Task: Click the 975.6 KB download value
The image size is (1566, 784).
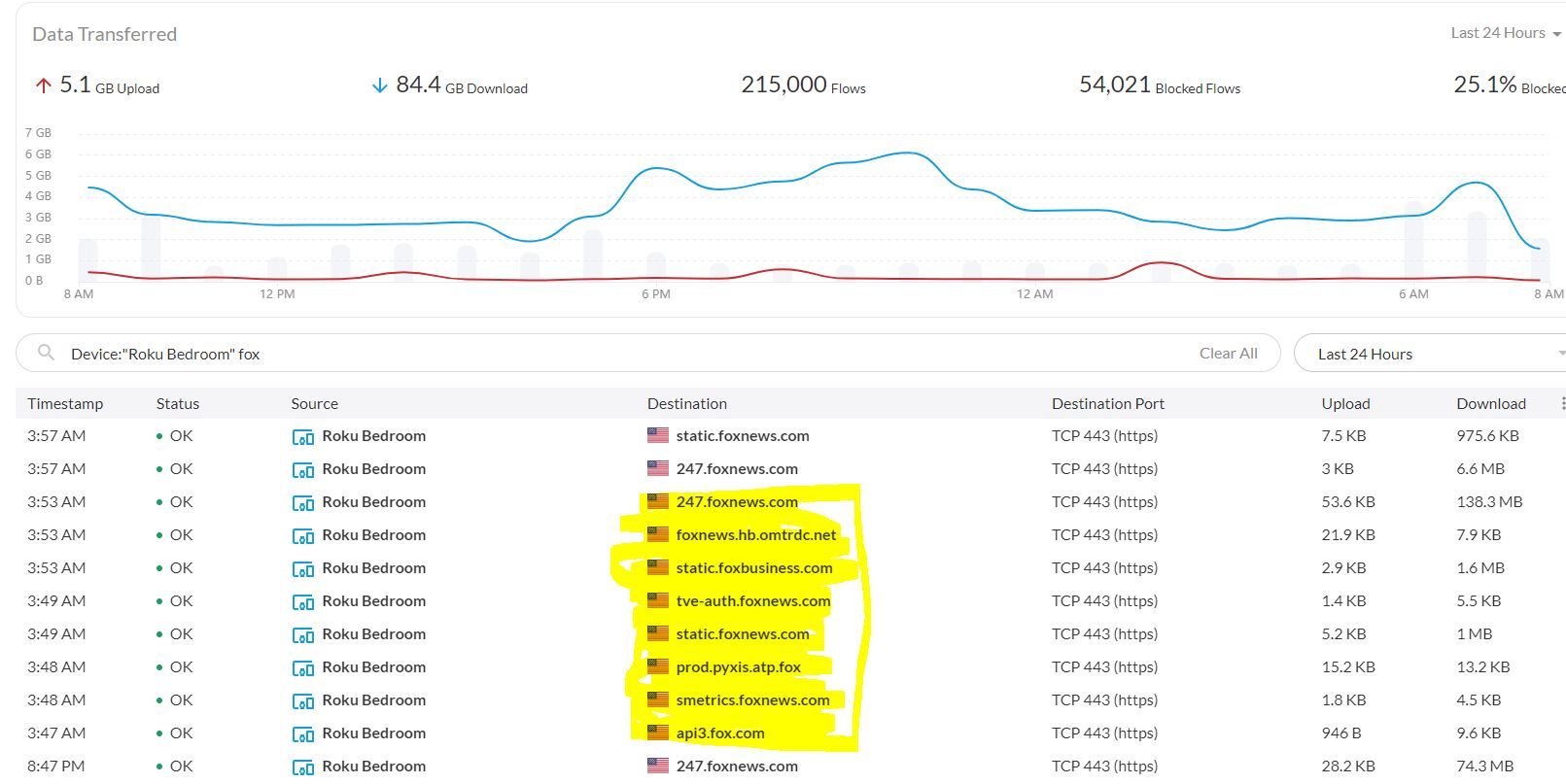Action: (x=1487, y=435)
